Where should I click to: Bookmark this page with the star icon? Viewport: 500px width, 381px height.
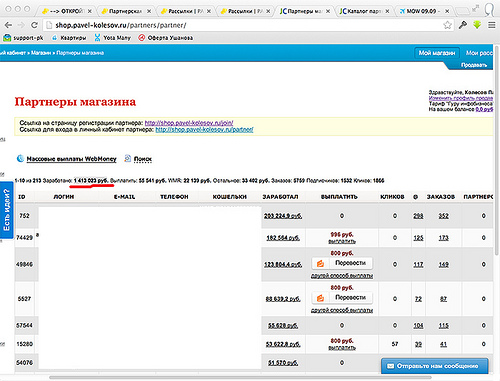click(447, 25)
